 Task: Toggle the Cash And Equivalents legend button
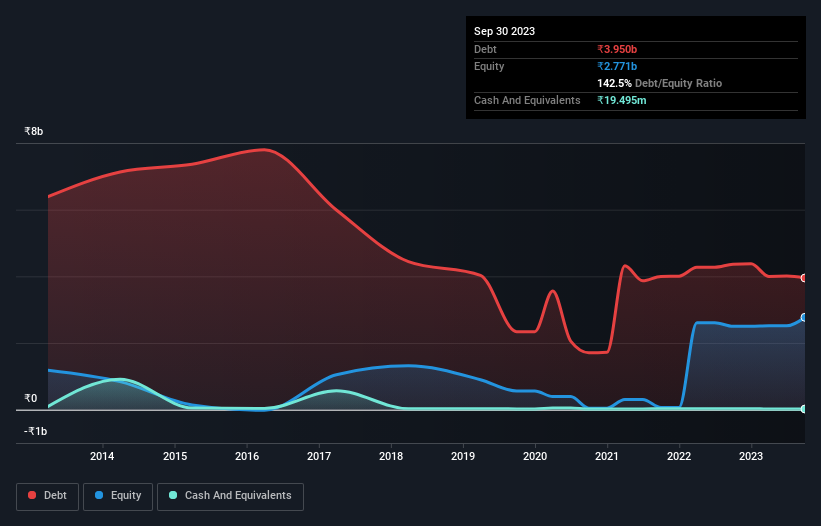coord(230,496)
